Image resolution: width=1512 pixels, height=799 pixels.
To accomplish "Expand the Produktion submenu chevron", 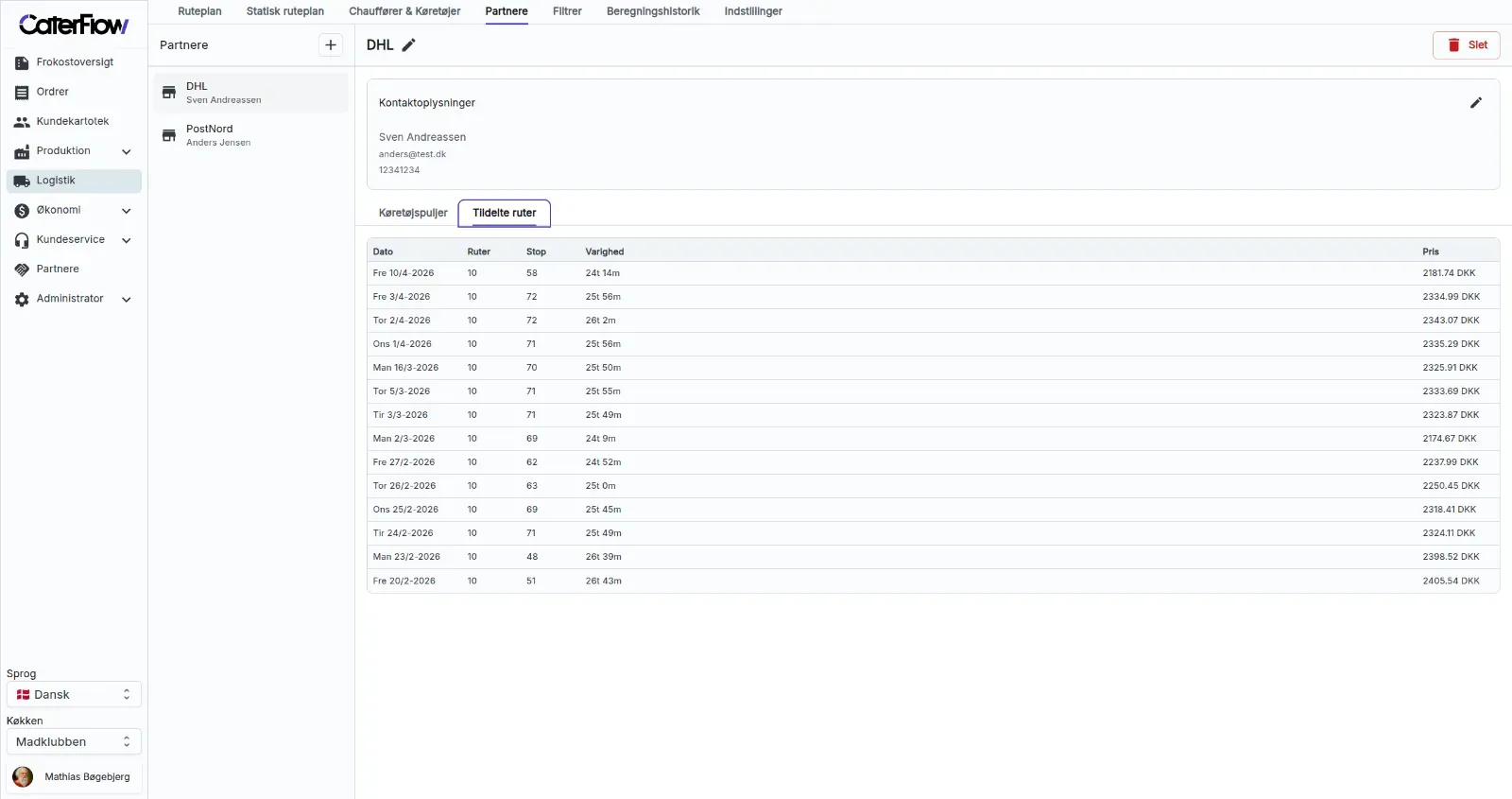I will pos(127,152).
